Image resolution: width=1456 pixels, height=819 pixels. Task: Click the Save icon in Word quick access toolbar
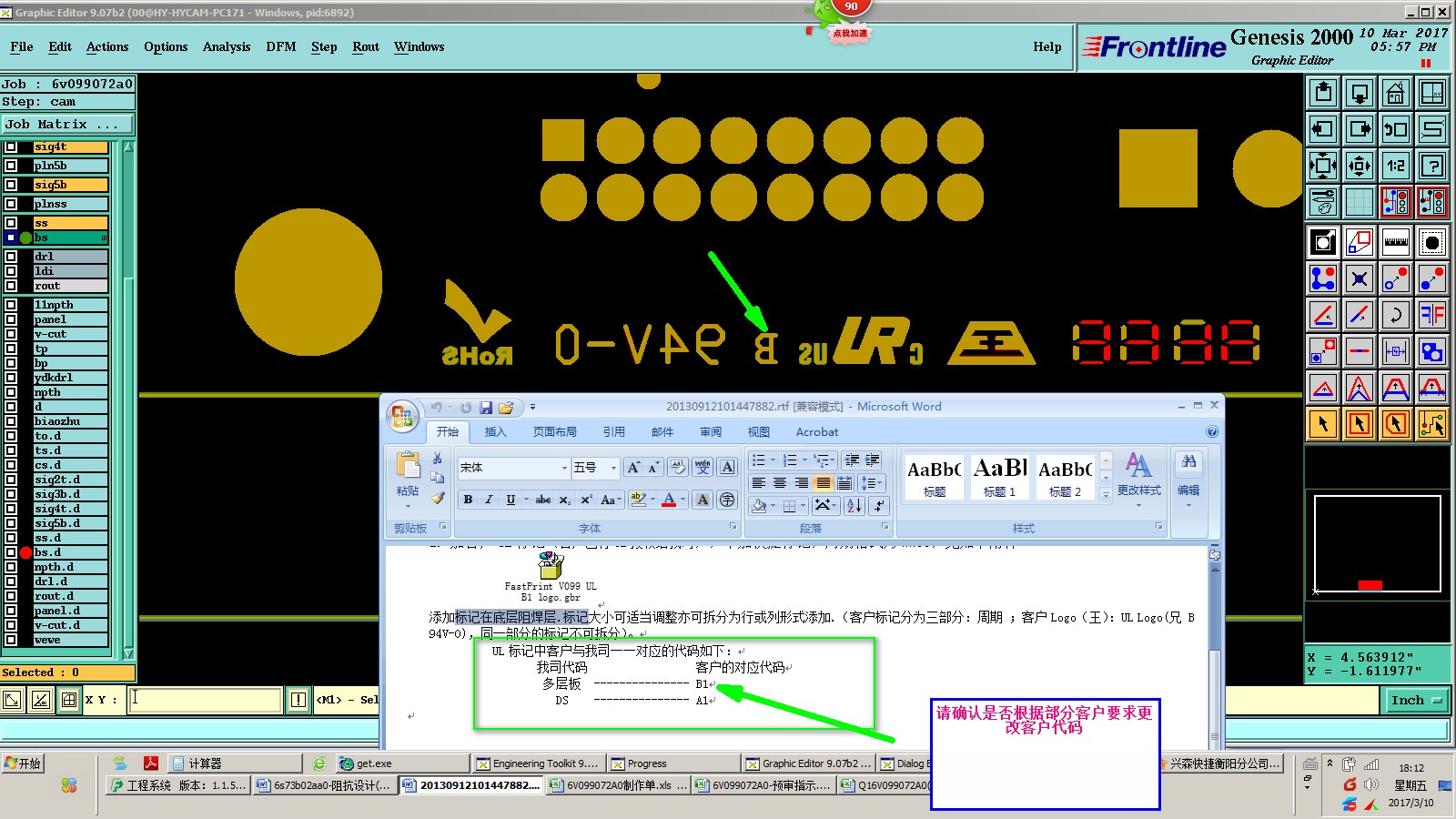(x=486, y=408)
